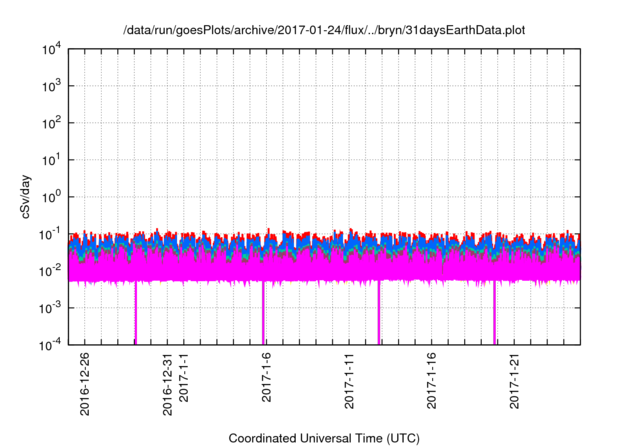Click the 2017-1-16 date label
The width and height of the screenshot is (640, 448).
tap(431, 381)
